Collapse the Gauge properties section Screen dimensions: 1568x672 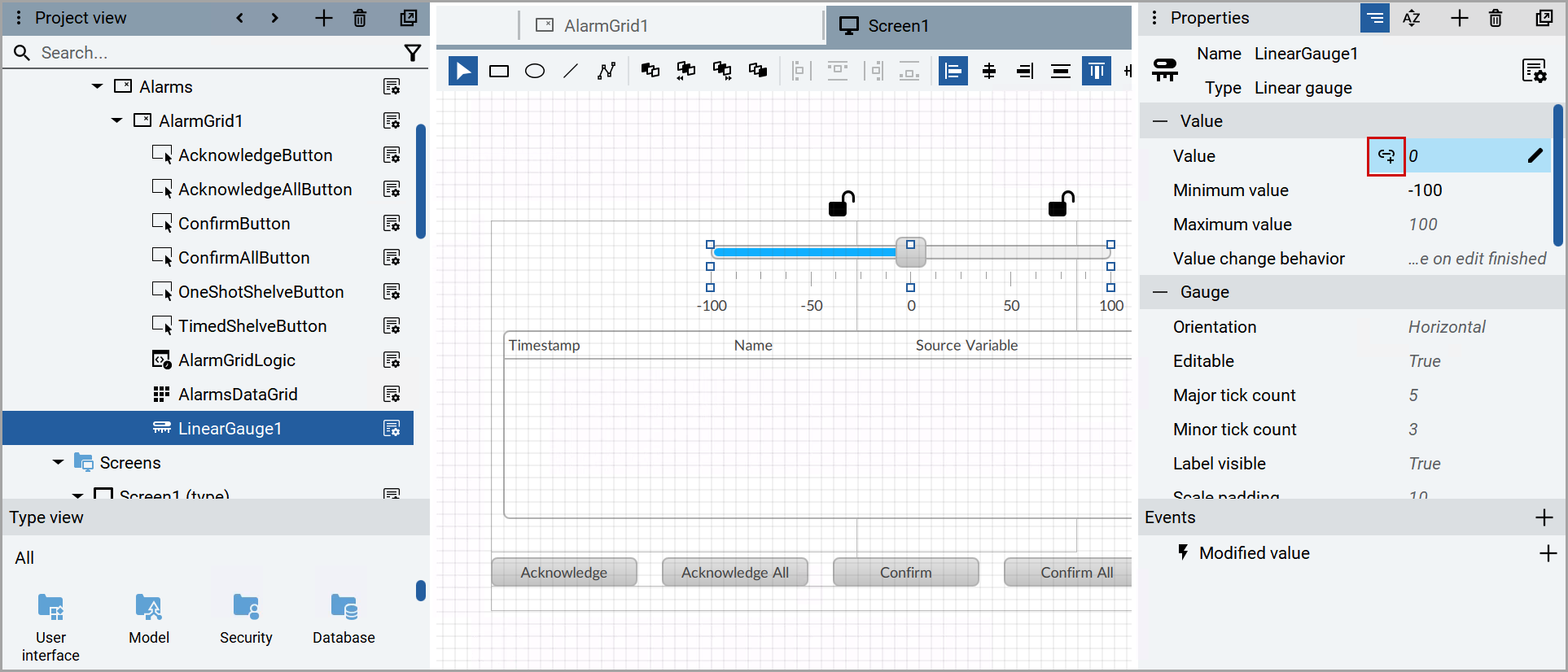pyautogui.click(x=1161, y=292)
